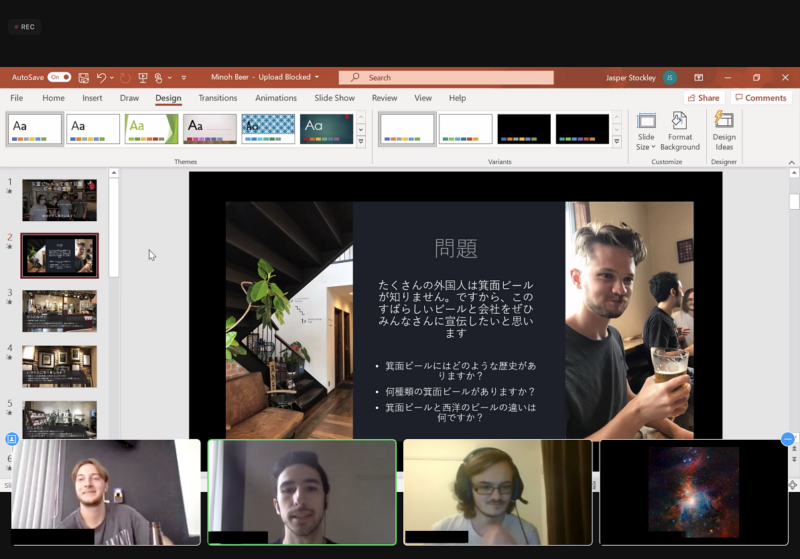This screenshot has height=559, width=800.
Task: Click the Format Background button
Action: pos(680,132)
